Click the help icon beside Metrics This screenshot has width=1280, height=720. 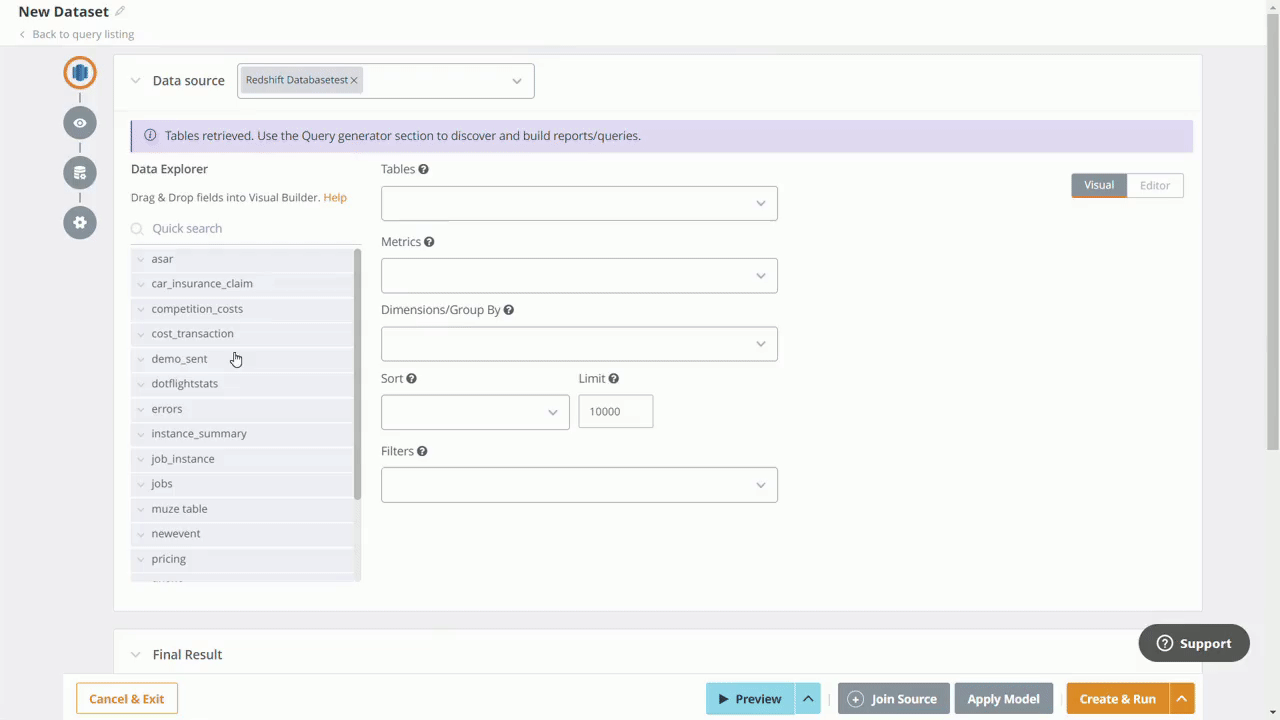click(428, 241)
